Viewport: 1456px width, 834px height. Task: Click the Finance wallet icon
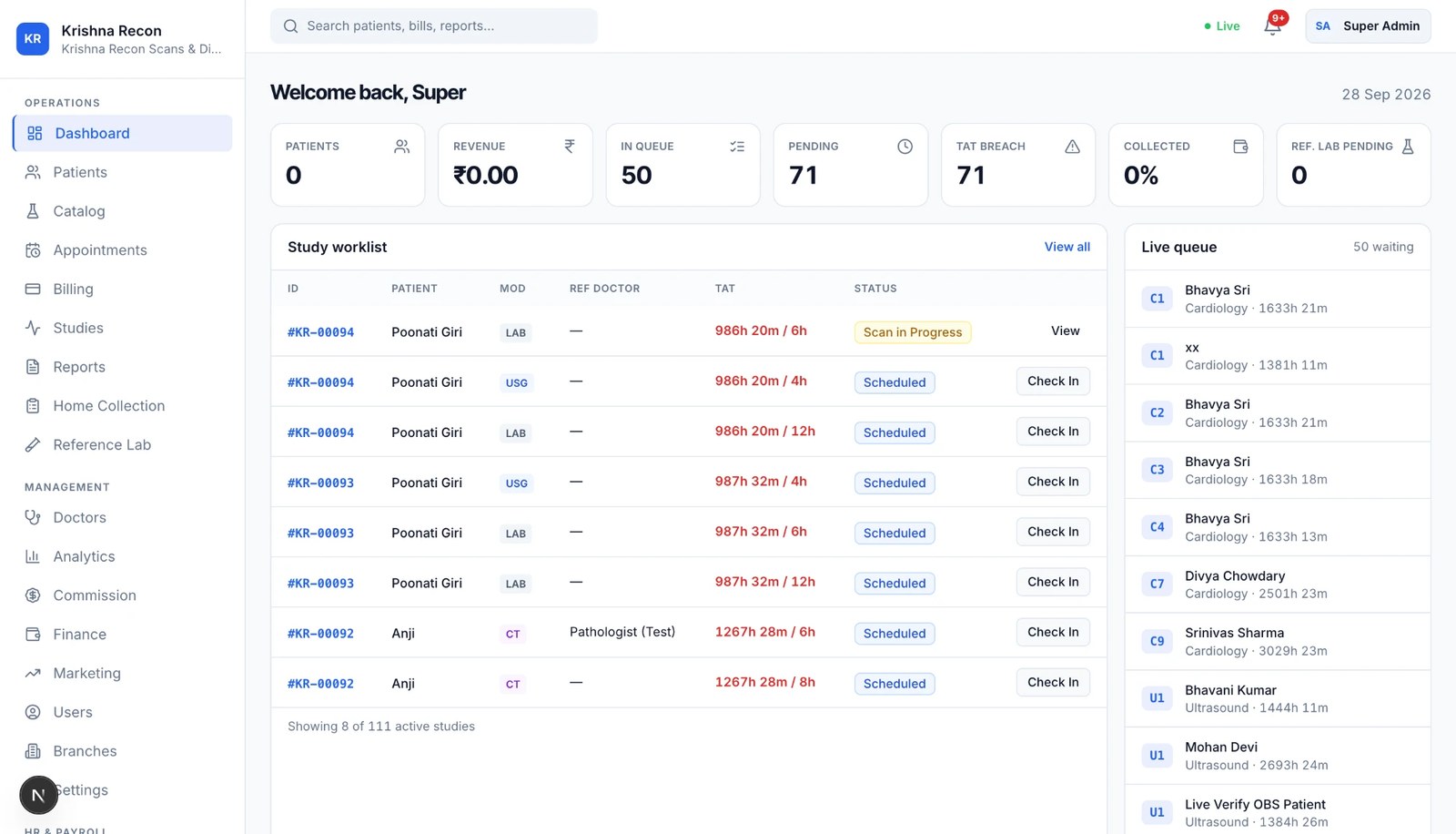point(33,635)
